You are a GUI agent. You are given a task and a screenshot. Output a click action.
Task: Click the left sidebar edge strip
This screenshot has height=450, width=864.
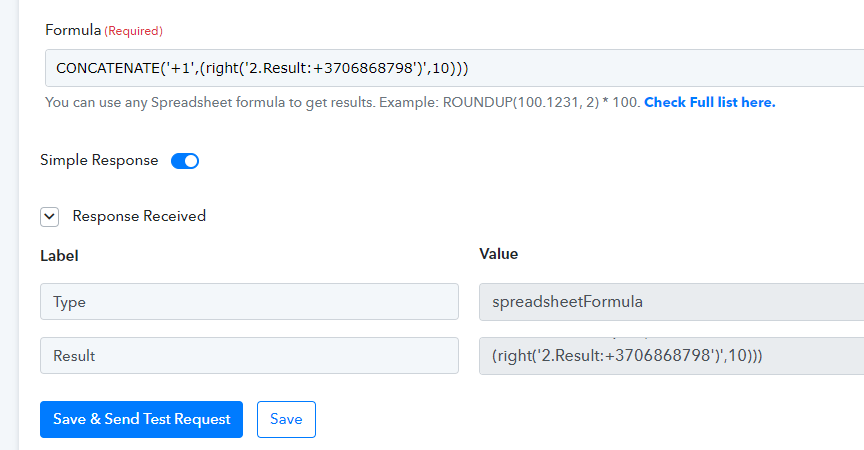pos(9,225)
